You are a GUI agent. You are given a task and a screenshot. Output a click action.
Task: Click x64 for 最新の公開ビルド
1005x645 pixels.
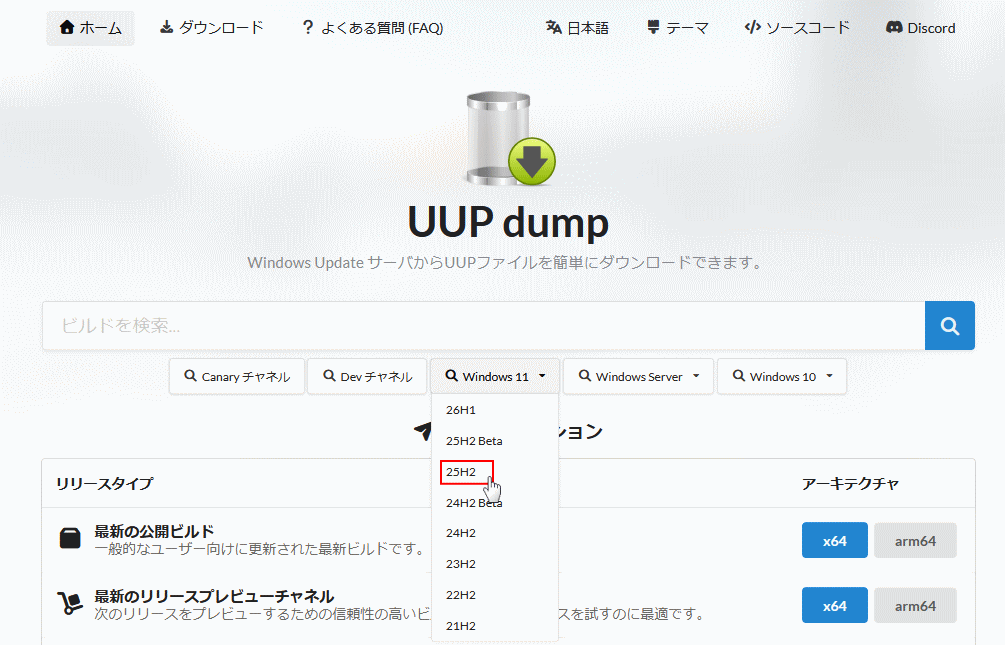pyautogui.click(x=835, y=540)
